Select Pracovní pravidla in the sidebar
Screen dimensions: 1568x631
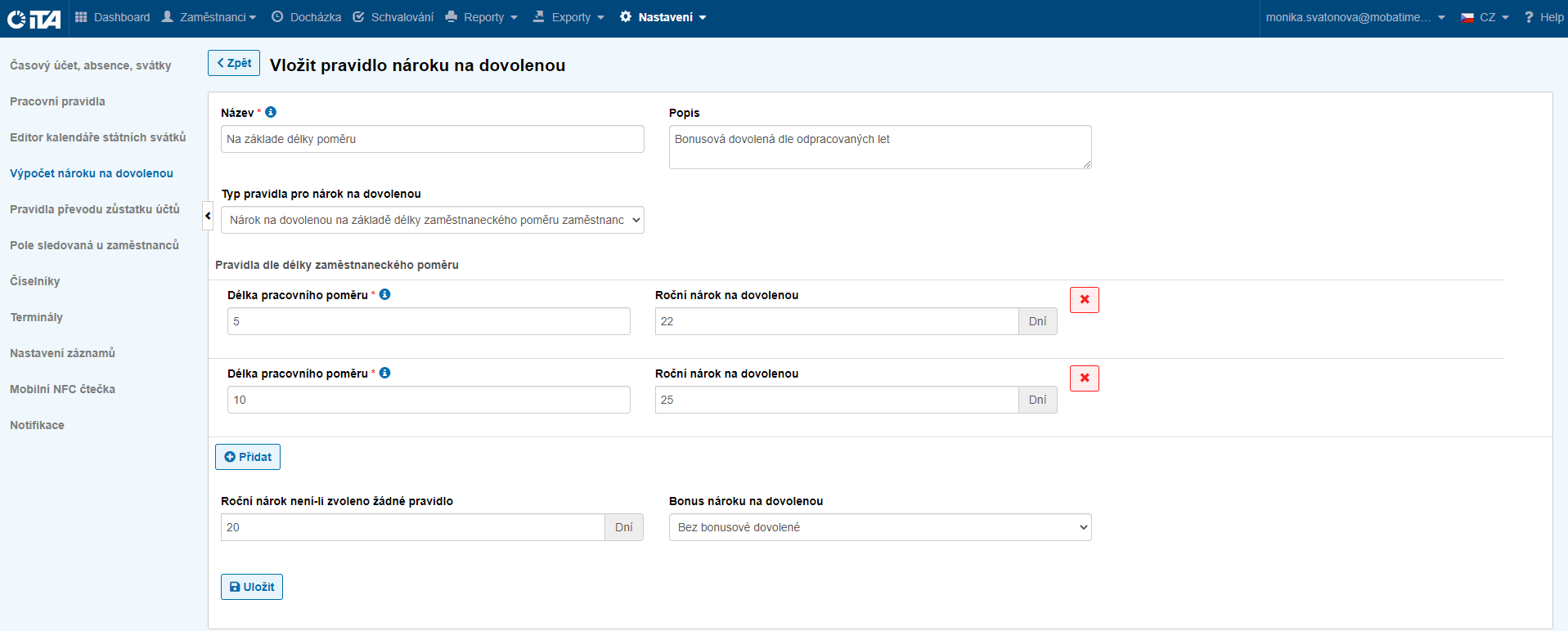pyautogui.click(x=57, y=101)
